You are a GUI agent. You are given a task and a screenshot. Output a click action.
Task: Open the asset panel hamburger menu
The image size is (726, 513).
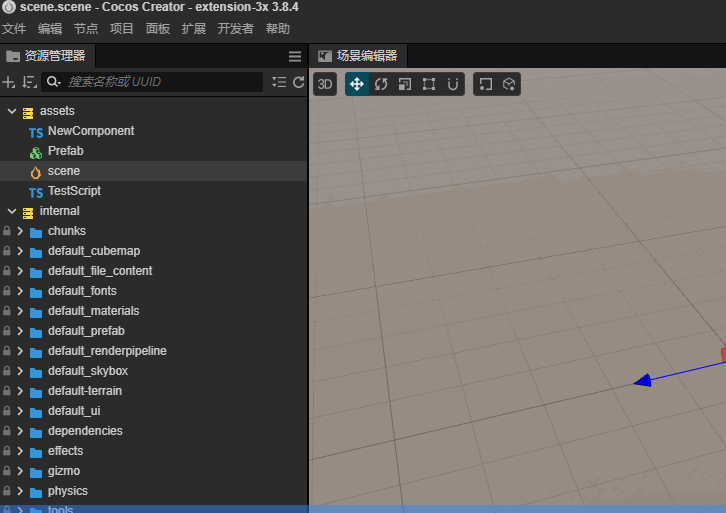click(x=294, y=56)
